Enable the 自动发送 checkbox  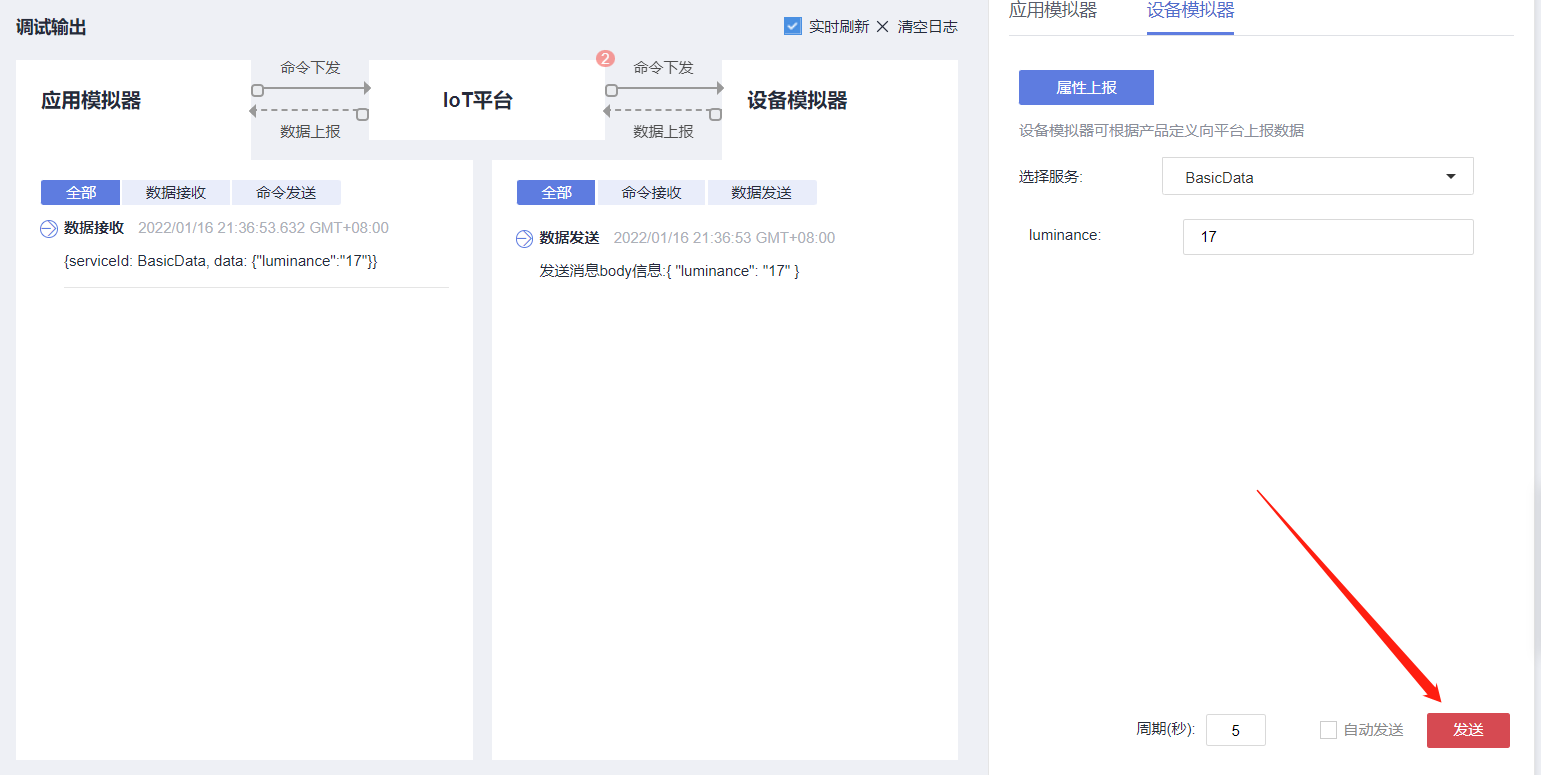pyautogui.click(x=1328, y=730)
